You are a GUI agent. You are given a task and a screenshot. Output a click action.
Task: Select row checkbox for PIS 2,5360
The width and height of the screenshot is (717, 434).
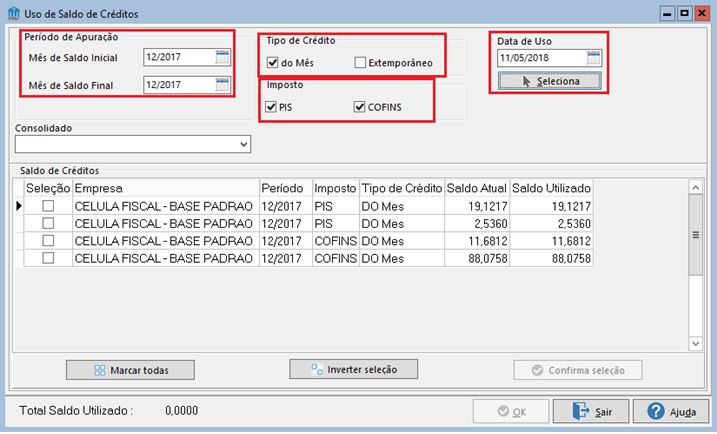(x=48, y=223)
